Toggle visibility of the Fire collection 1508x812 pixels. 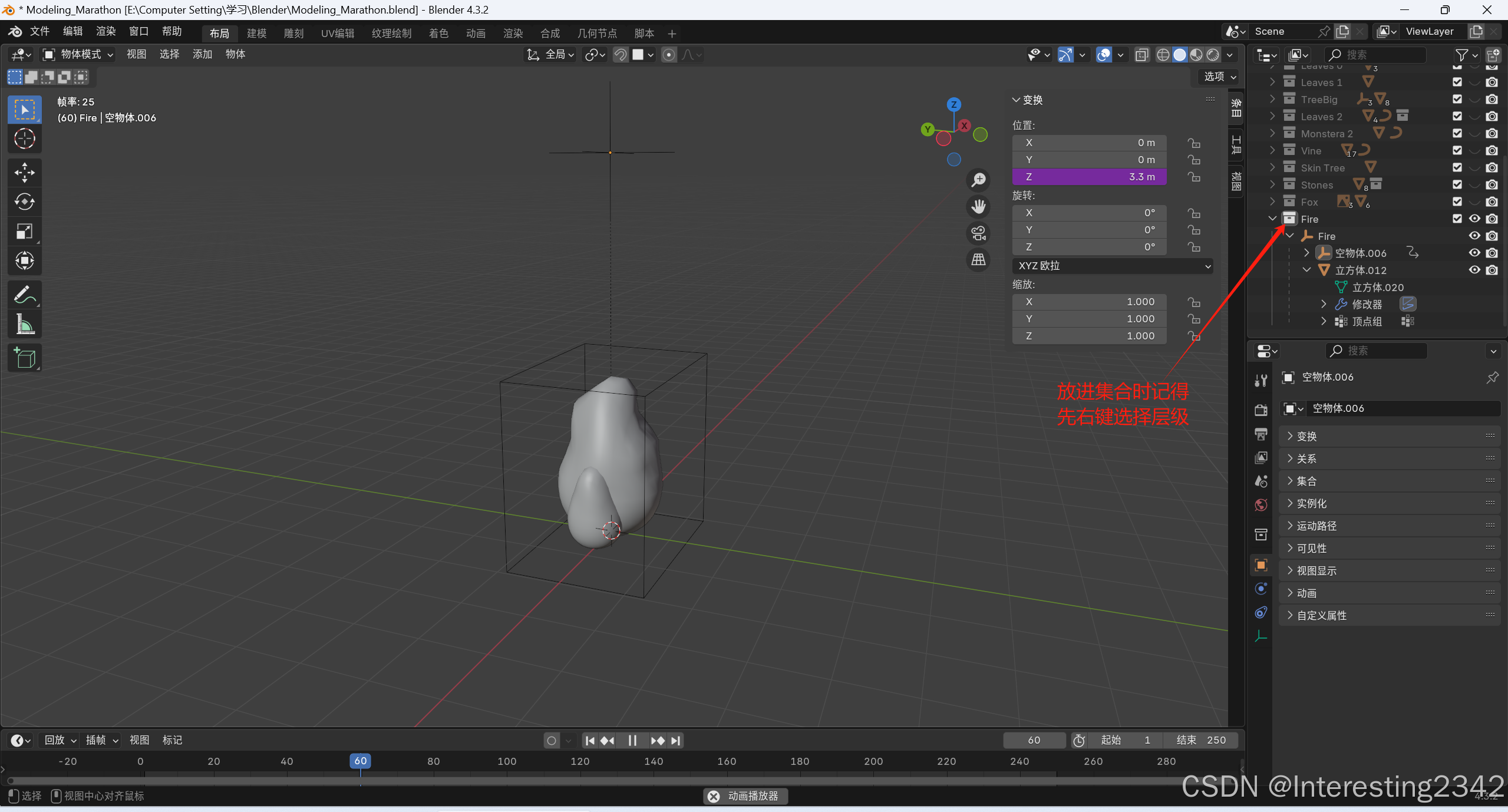coord(1474,219)
